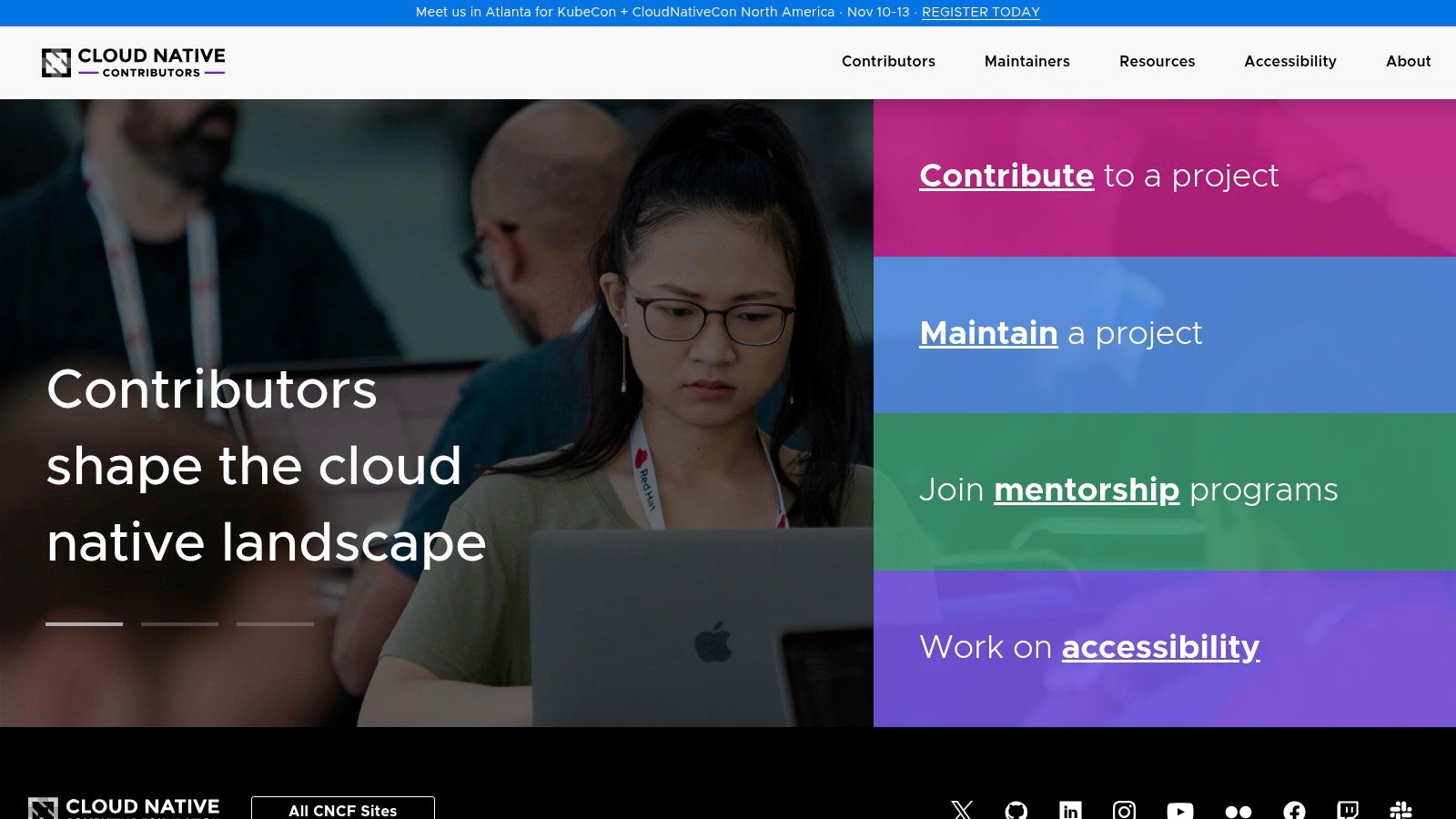Expand the Resources navigation item
1456x819 pixels.
(x=1157, y=61)
